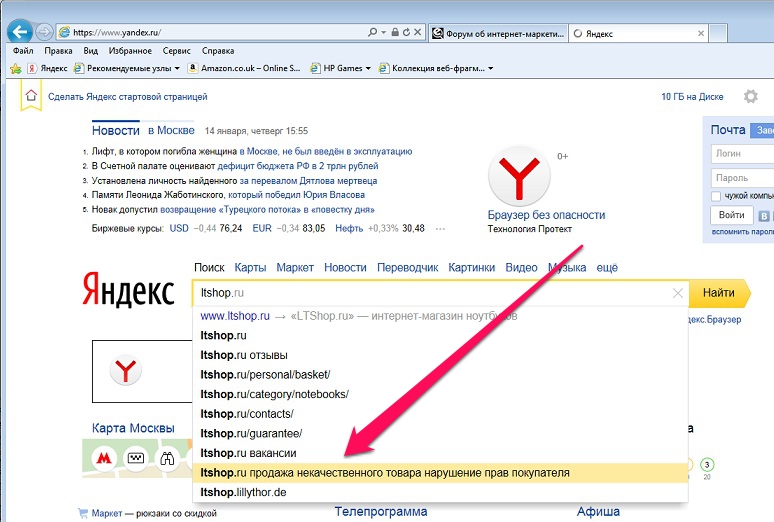Expand the ещё services menu
774x522 pixels.
point(607,268)
